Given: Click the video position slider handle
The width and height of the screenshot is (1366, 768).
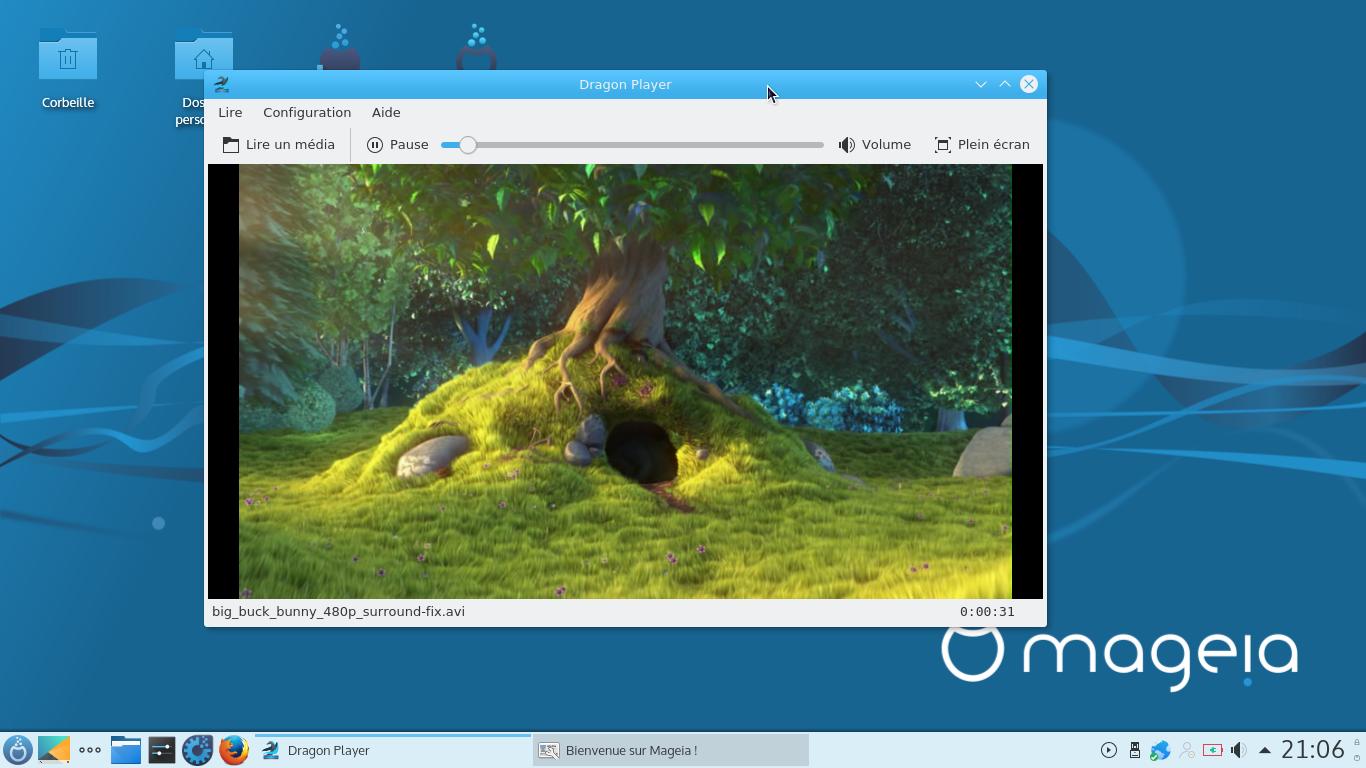Looking at the screenshot, I should click(467, 145).
